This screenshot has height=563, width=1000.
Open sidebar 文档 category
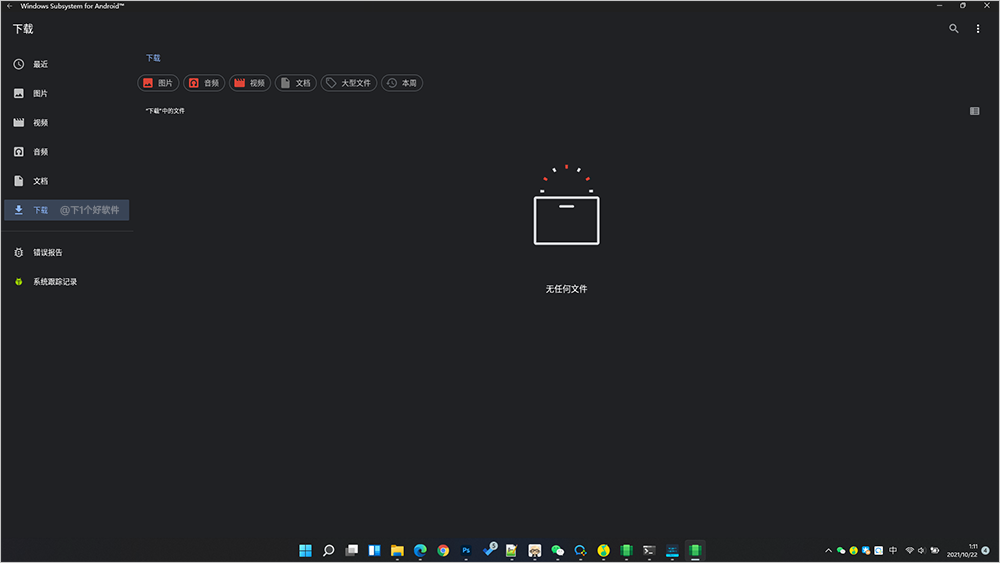pos(40,181)
